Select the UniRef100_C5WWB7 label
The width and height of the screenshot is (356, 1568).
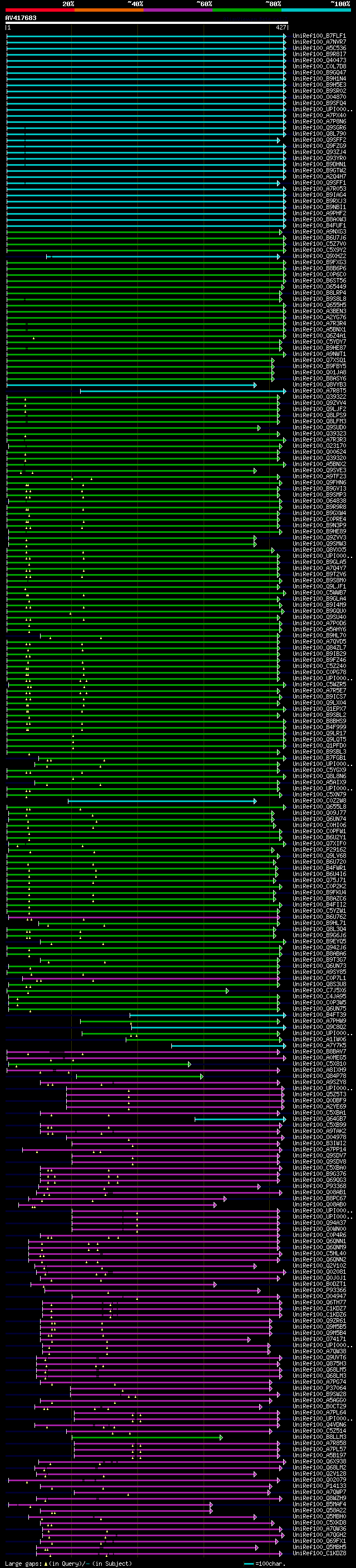coord(319,593)
